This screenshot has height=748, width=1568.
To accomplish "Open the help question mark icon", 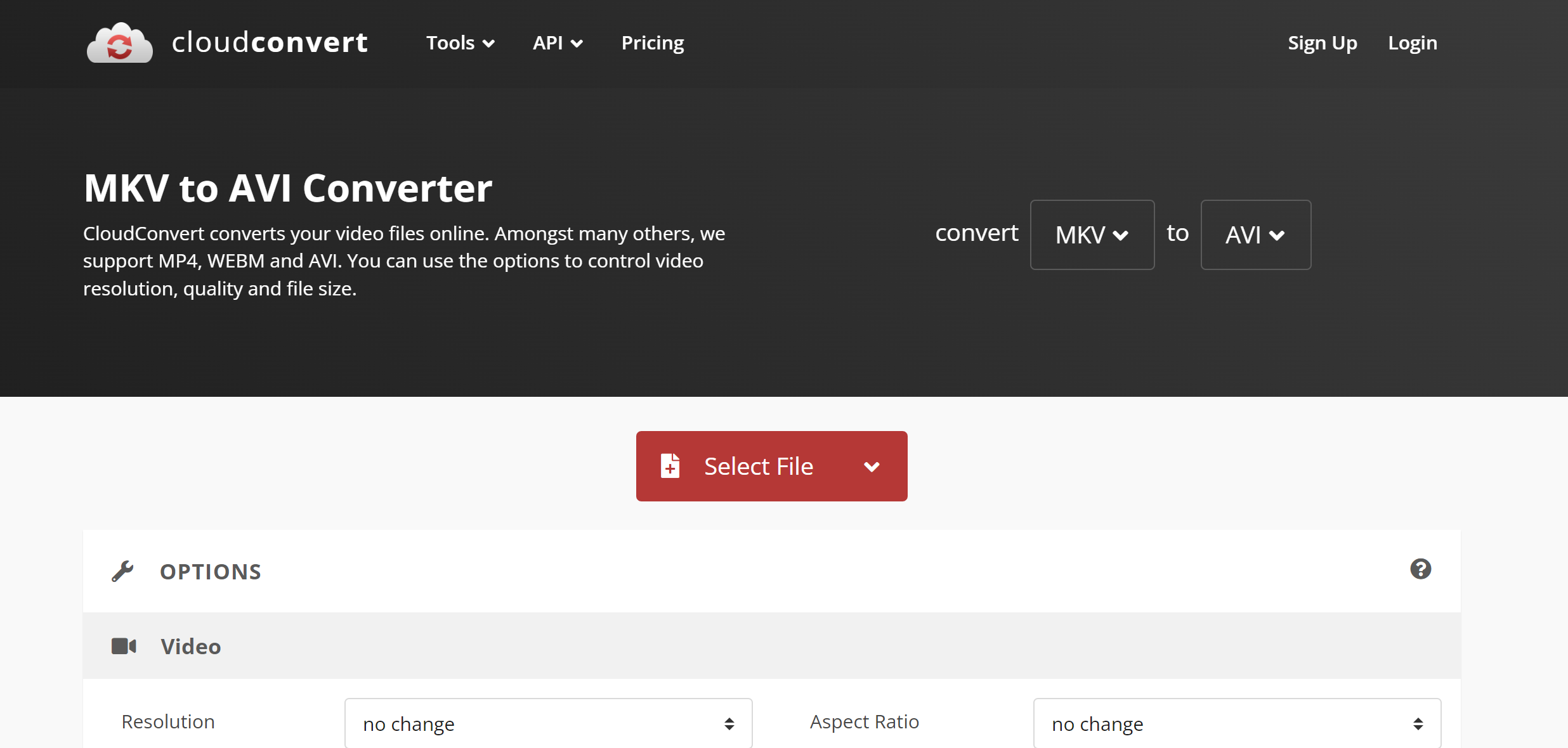I will point(1421,569).
